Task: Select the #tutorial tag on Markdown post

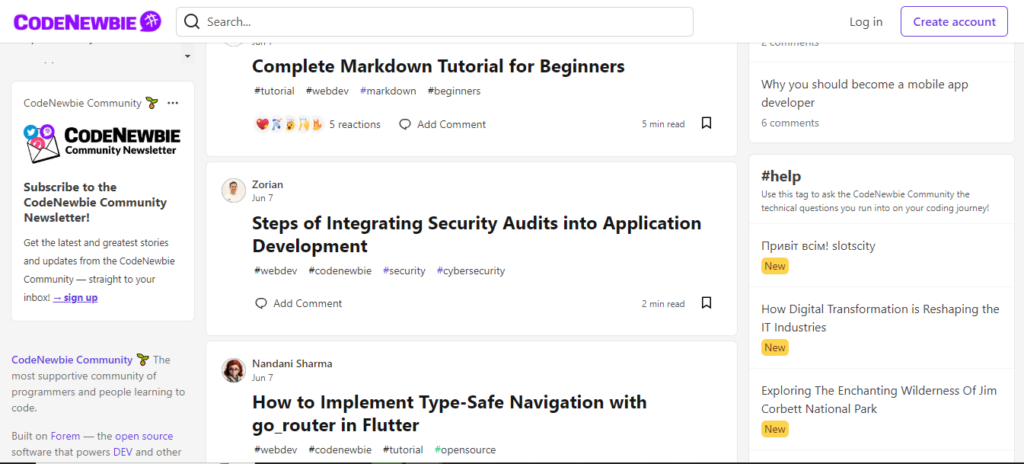Action: click(x=274, y=91)
